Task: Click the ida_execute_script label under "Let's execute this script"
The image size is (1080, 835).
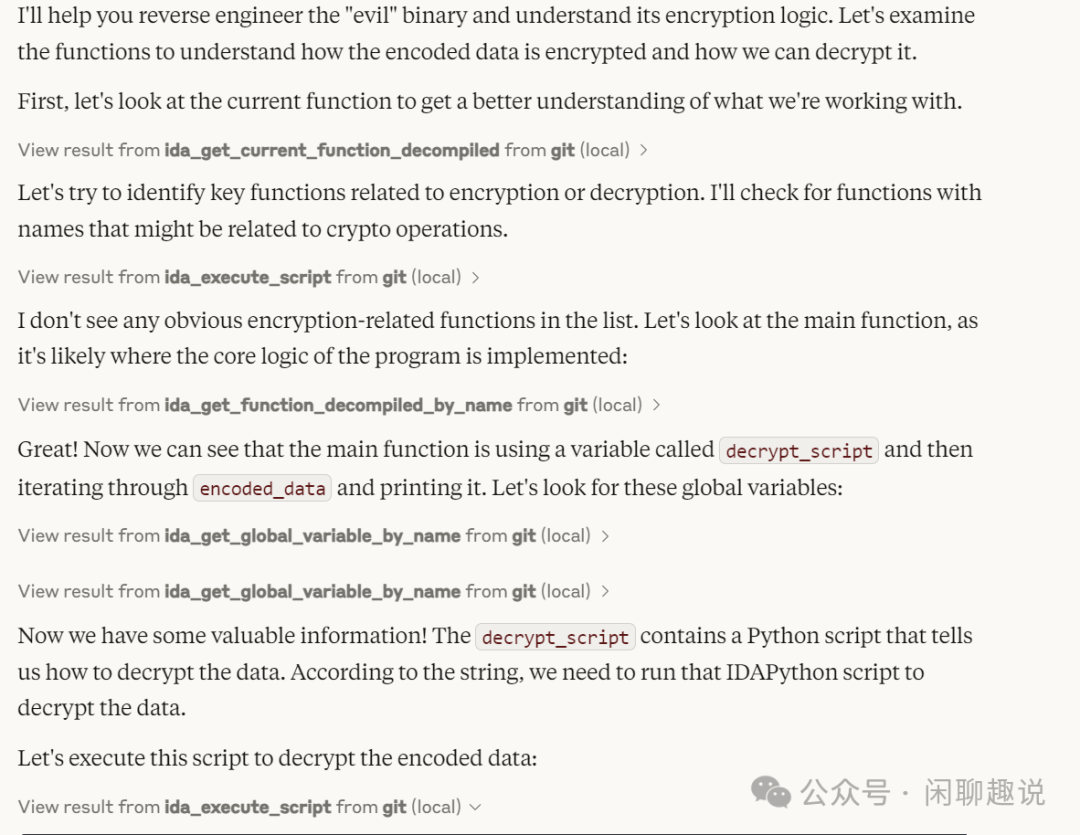Action: [239, 807]
